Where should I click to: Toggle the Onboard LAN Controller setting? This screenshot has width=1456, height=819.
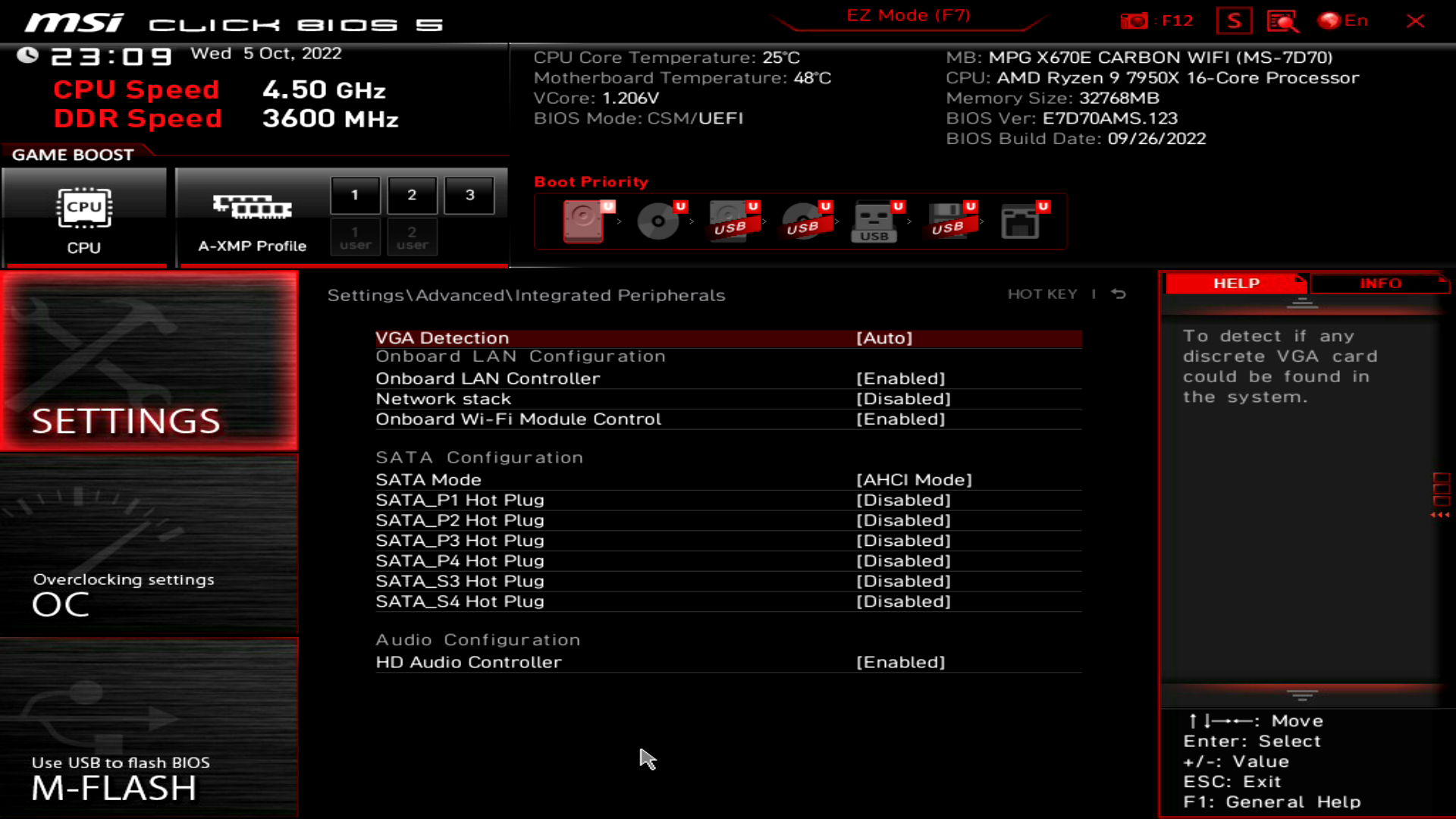click(900, 378)
